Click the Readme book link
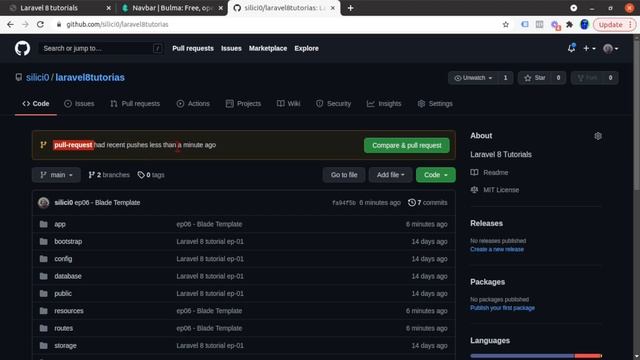The image size is (640, 360). [x=489, y=173]
